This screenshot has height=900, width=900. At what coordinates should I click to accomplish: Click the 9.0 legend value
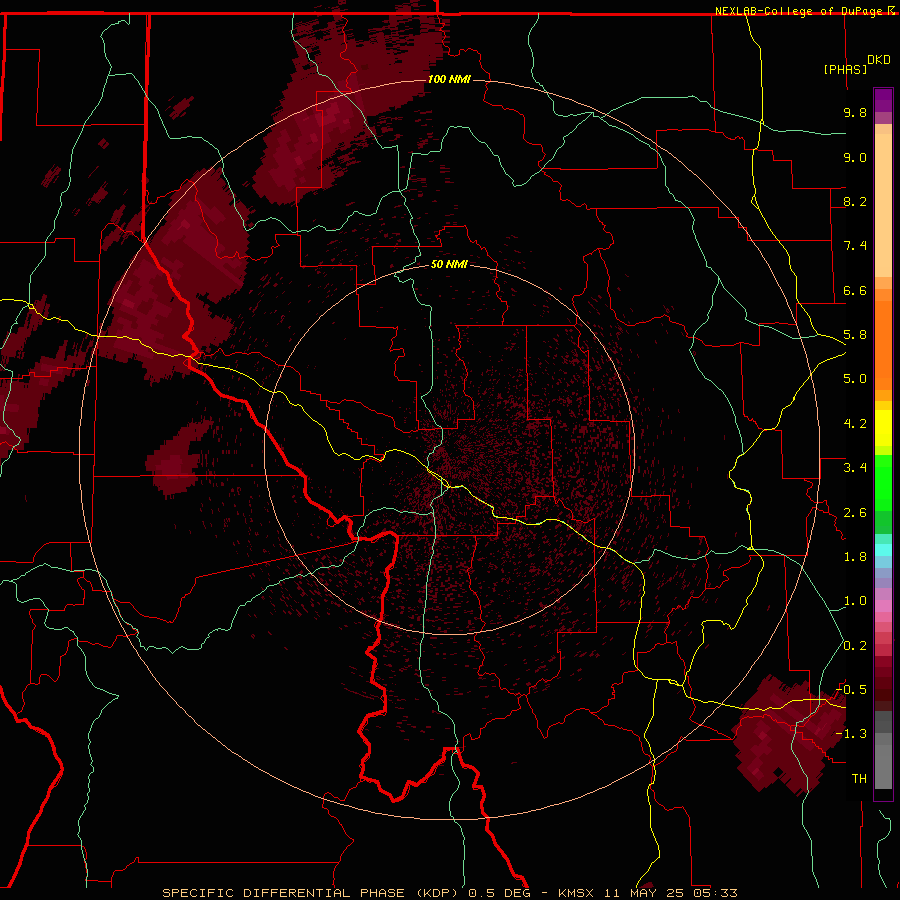855,157
